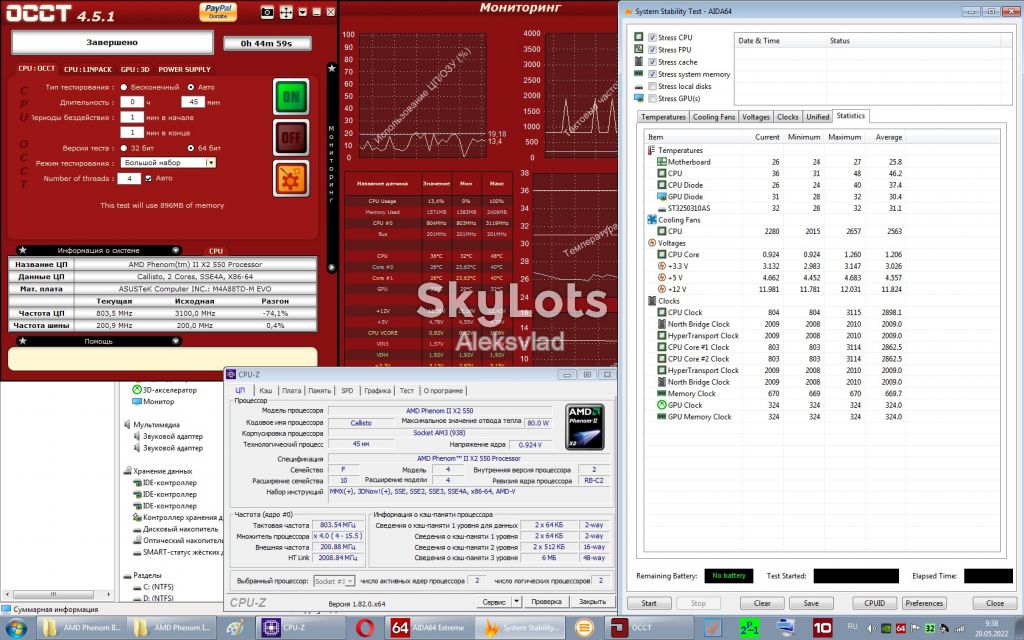This screenshot has width=1024, height=640.
Task: Open Preferences in System Stability Test
Action: click(924, 603)
